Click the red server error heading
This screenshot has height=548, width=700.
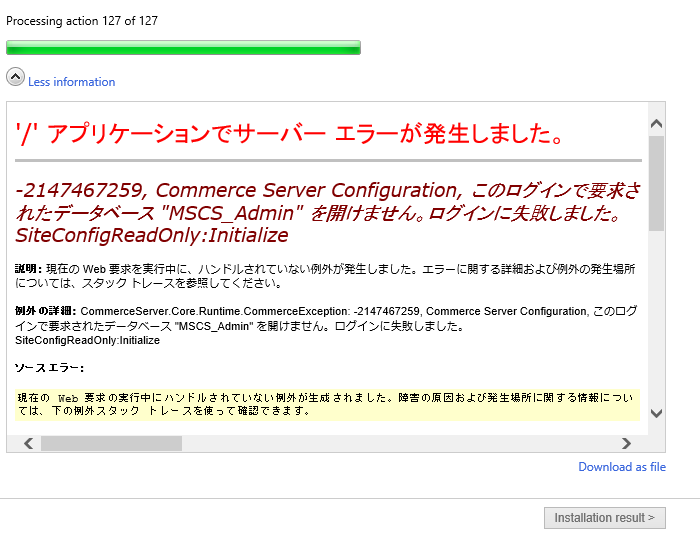coord(289,133)
